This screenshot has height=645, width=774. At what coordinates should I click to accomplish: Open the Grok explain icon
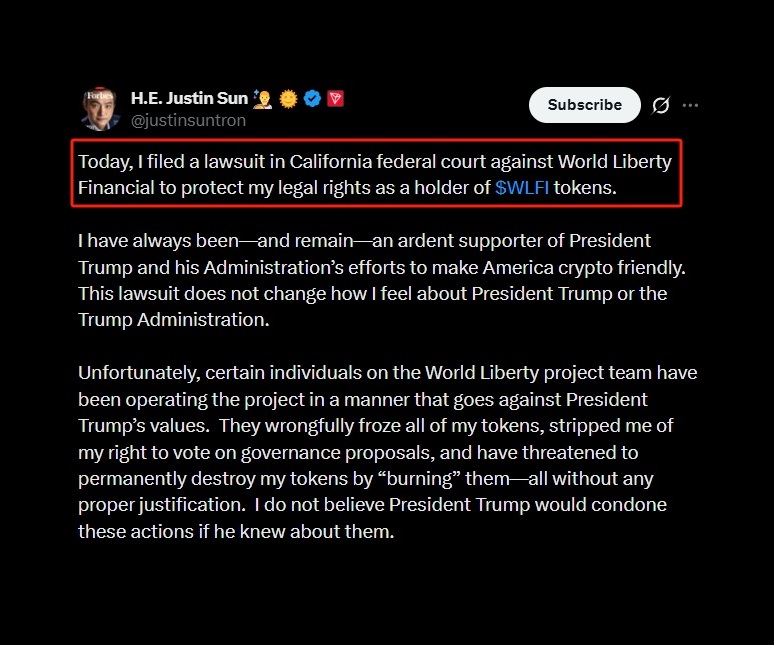660,105
